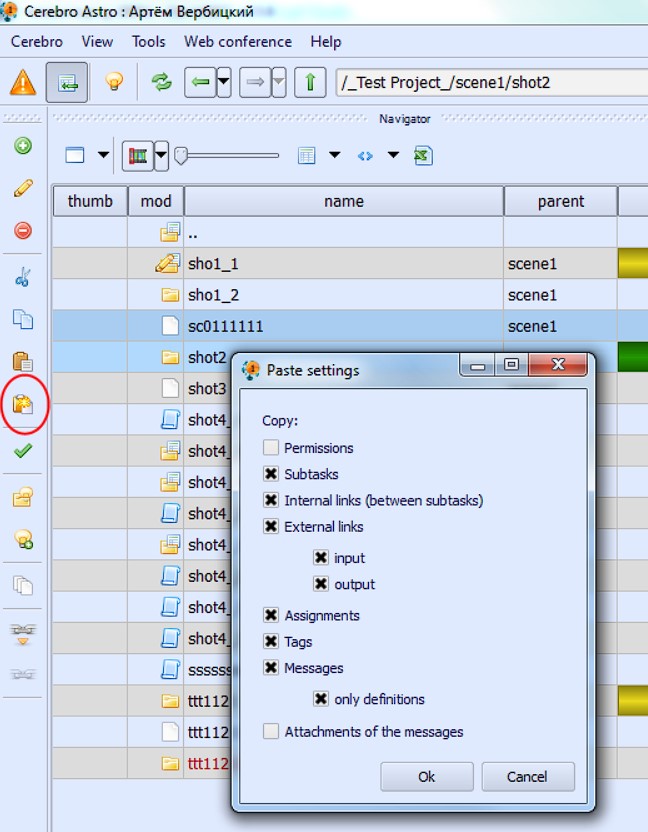Click Ok in Paste settings

click(427, 777)
